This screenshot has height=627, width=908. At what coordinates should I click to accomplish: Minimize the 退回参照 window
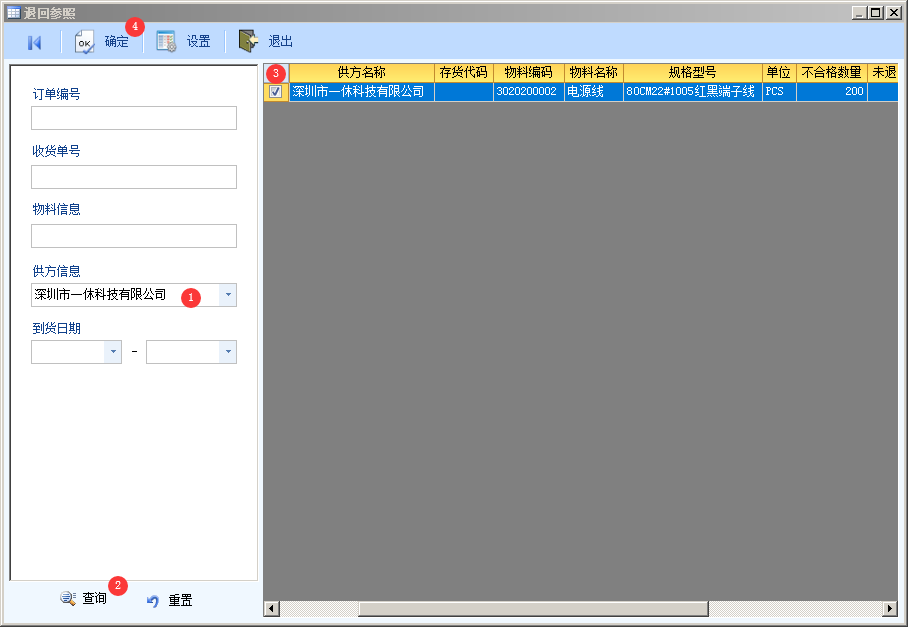pyautogui.click(x=859, y=12)
